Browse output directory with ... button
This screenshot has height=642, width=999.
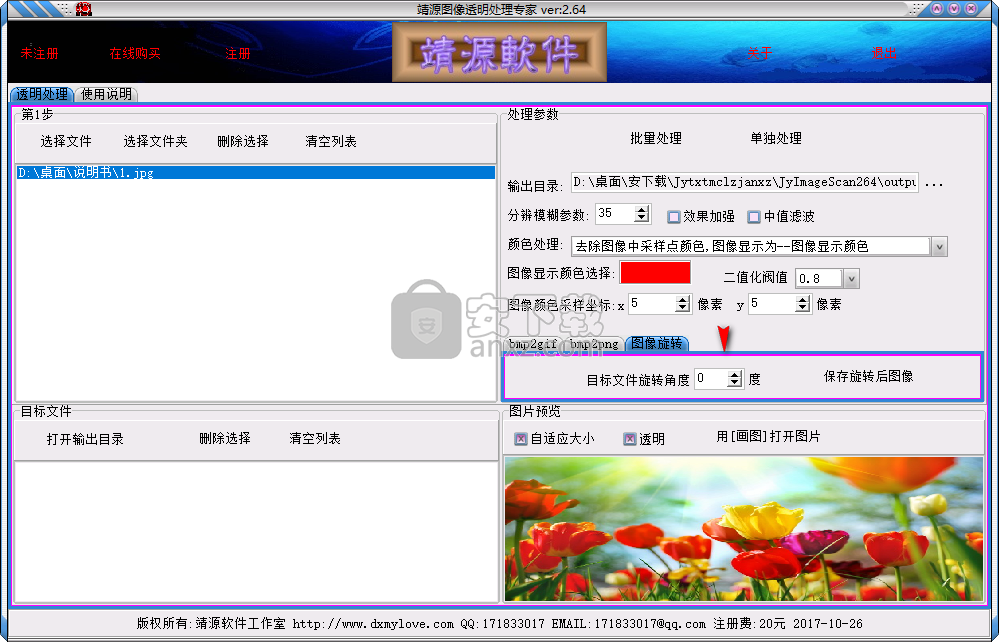tap(933, 183)
